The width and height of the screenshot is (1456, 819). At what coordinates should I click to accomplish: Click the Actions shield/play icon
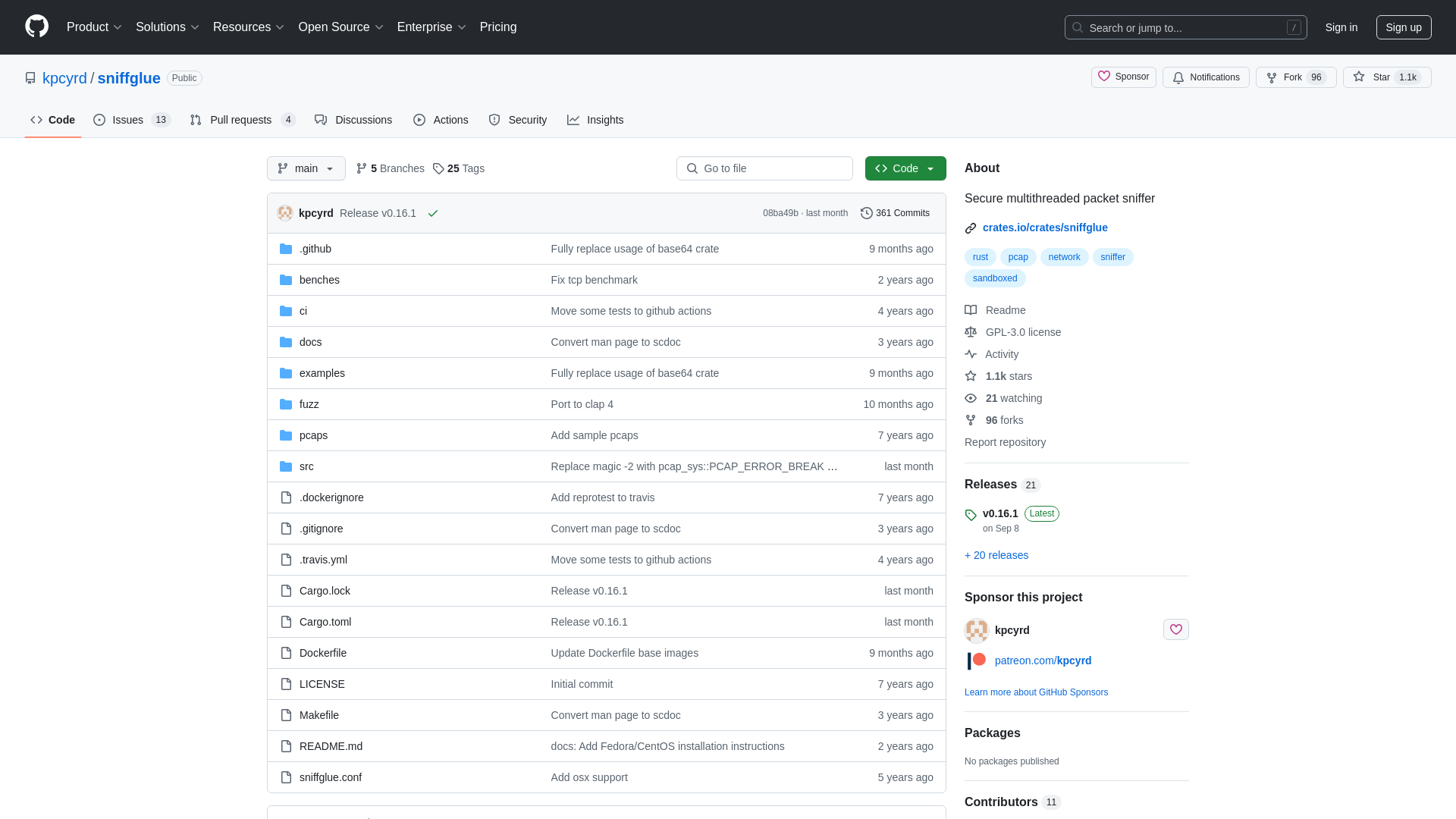tap(420, 120)
